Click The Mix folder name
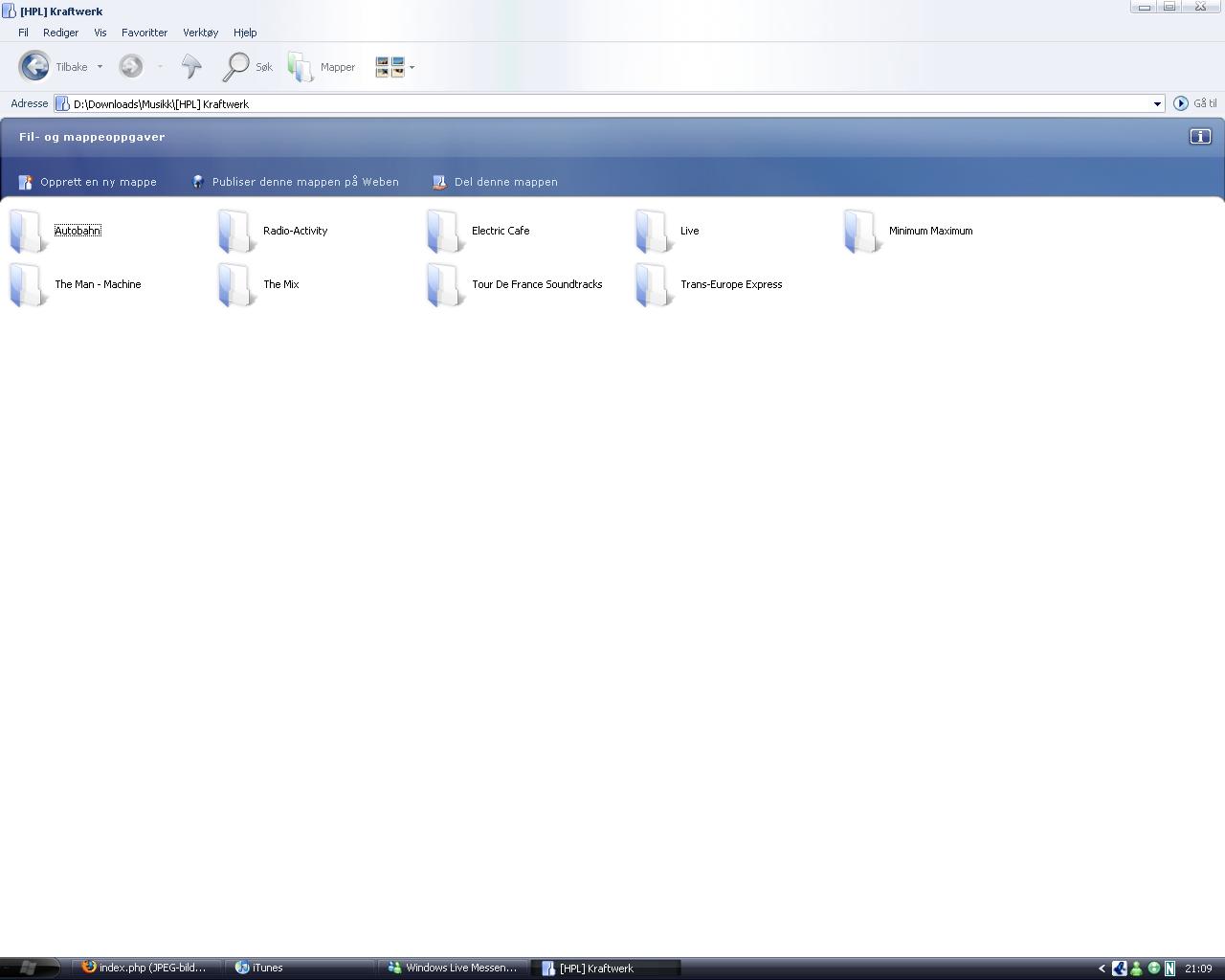1225x980 pixels. click(280, 284)
